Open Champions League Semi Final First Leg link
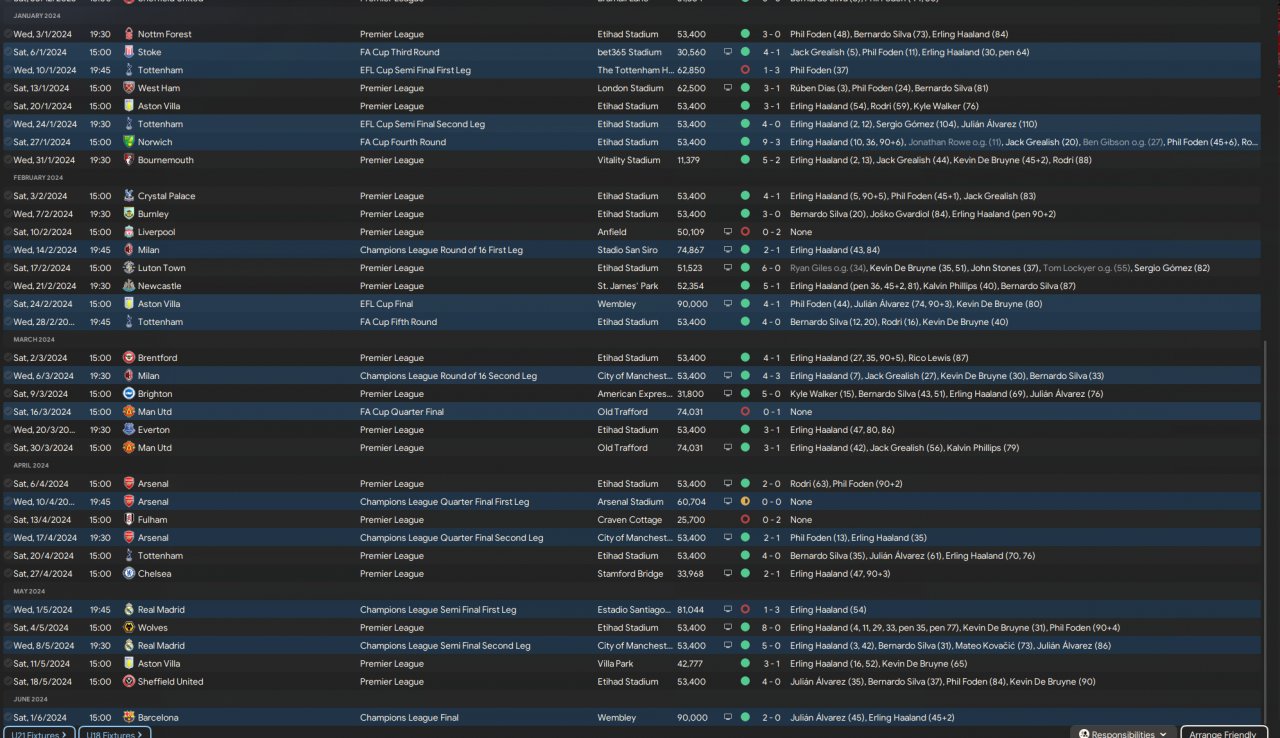The width and height of the screenshot is (1280, 738). pos(438,610)
